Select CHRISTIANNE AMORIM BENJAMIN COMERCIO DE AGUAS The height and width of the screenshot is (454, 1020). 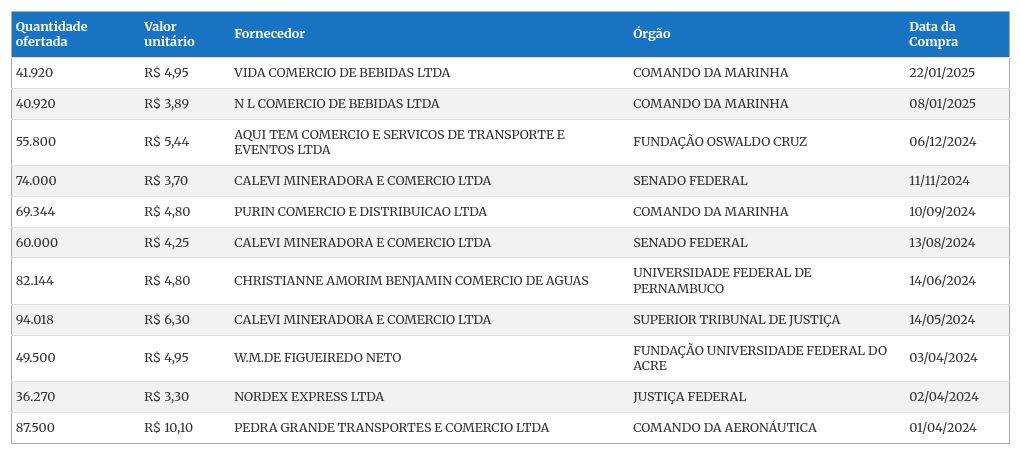click(411, 281)
